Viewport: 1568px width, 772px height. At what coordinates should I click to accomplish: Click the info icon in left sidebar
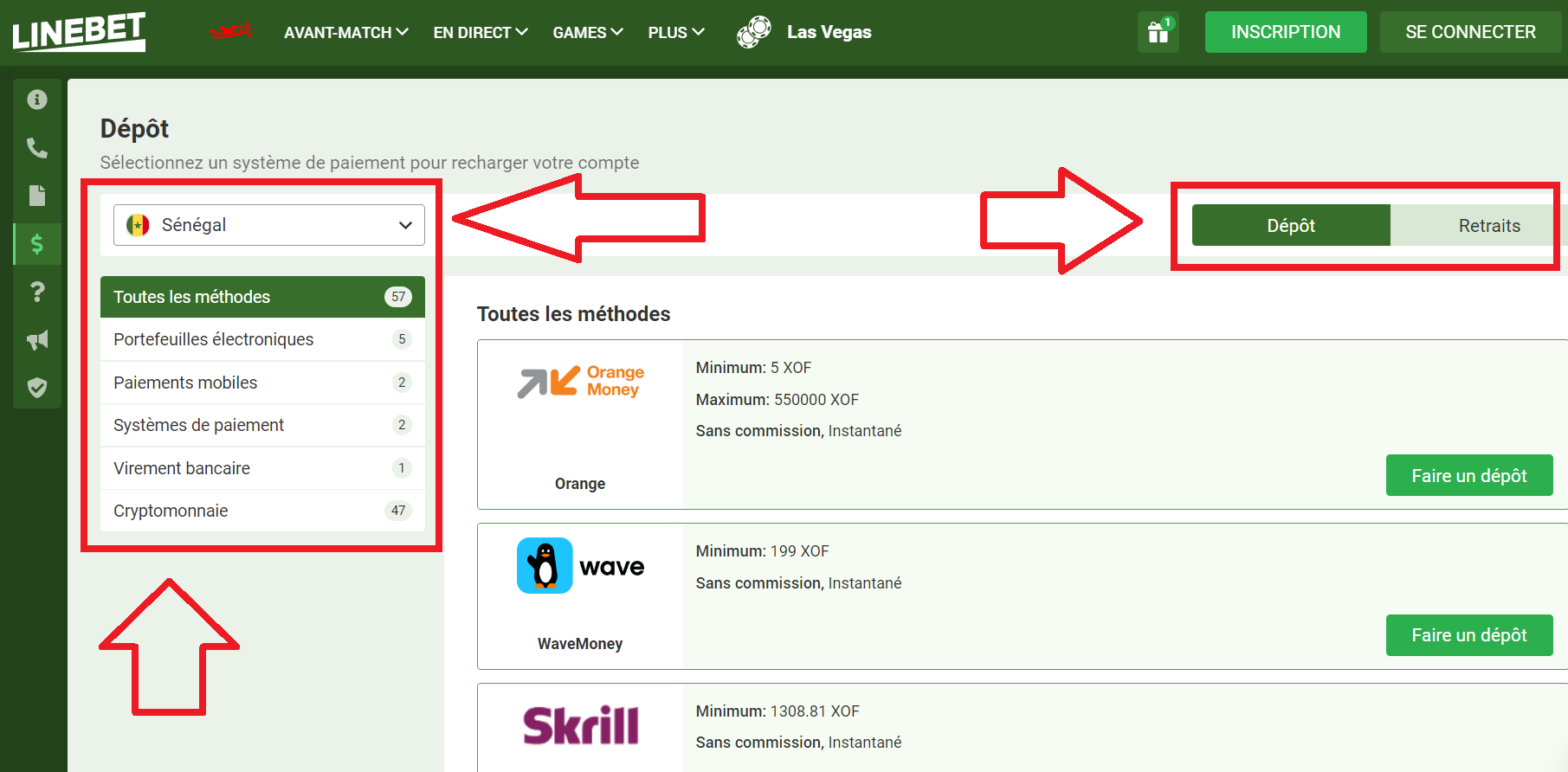pyautogui.click(x=37, y=99)
